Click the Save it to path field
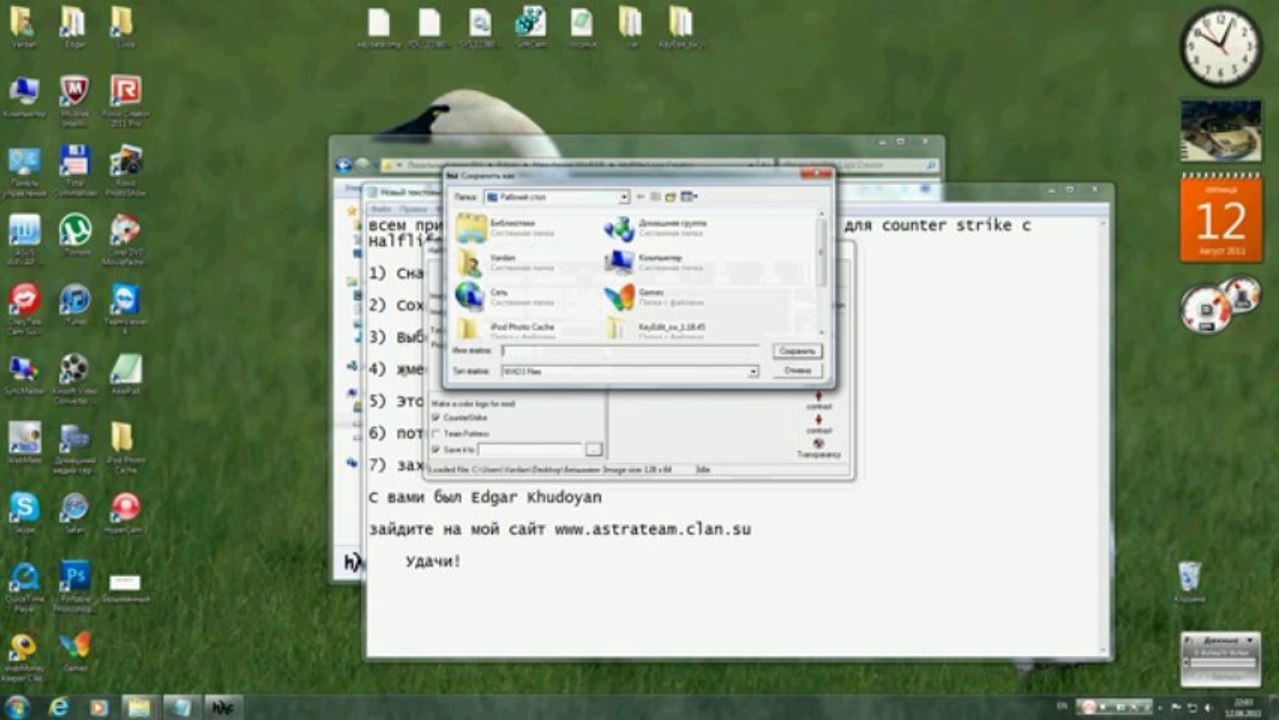This screenshot has height=720, width=1279. pos(529,450)
